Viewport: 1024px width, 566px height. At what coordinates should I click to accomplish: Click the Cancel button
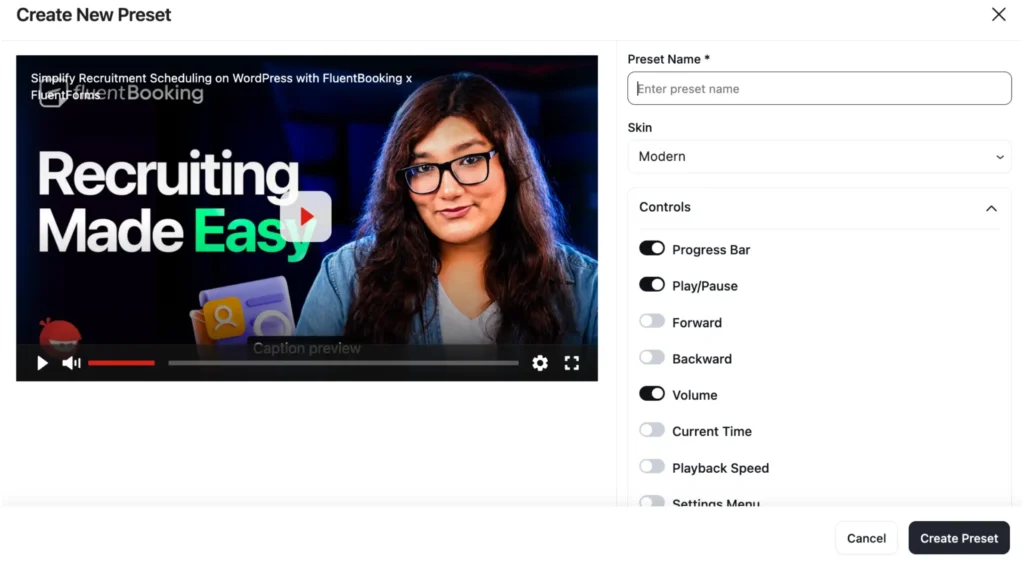866,538
